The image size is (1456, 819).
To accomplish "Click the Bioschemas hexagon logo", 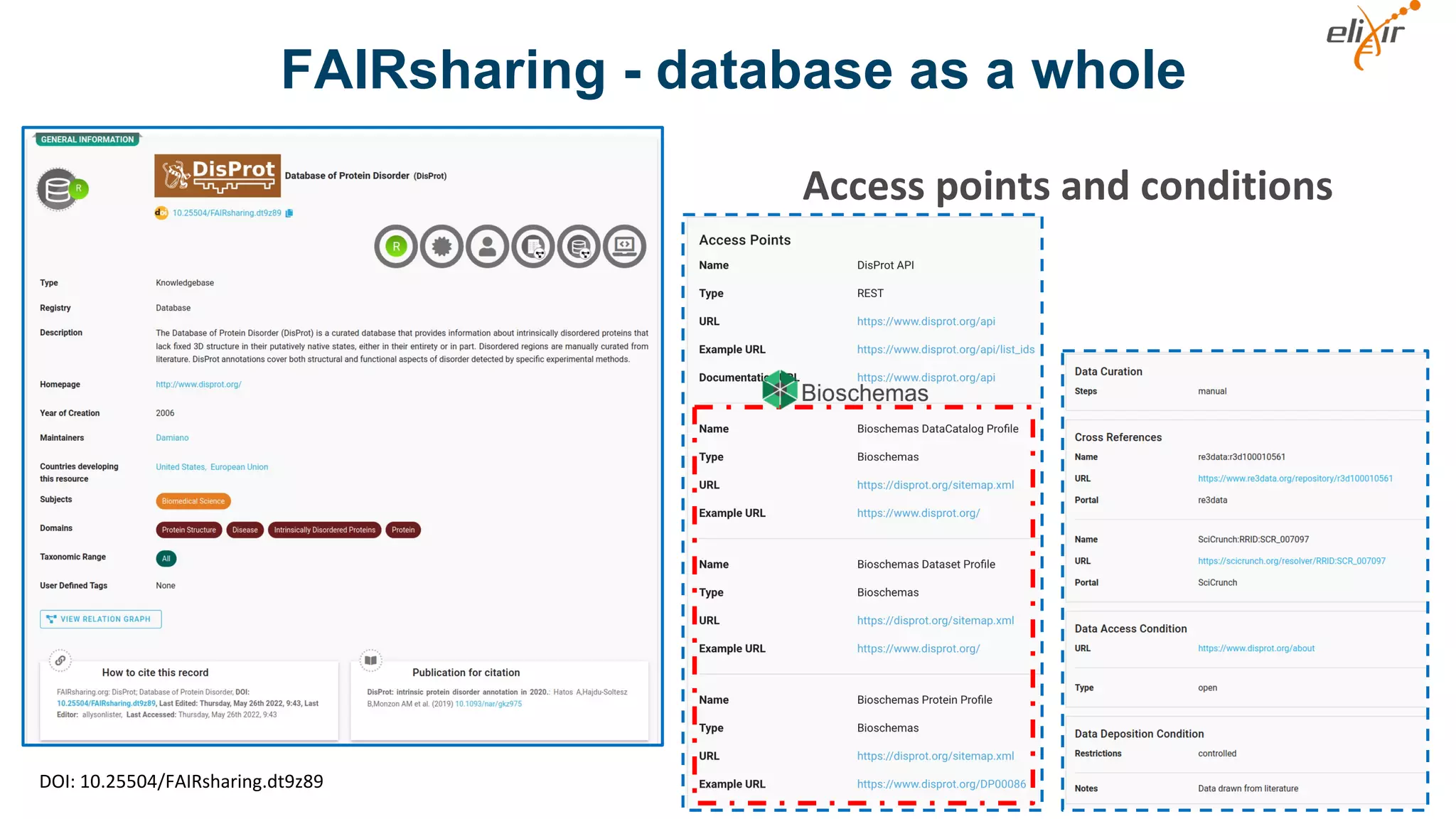I will (780, 390).
